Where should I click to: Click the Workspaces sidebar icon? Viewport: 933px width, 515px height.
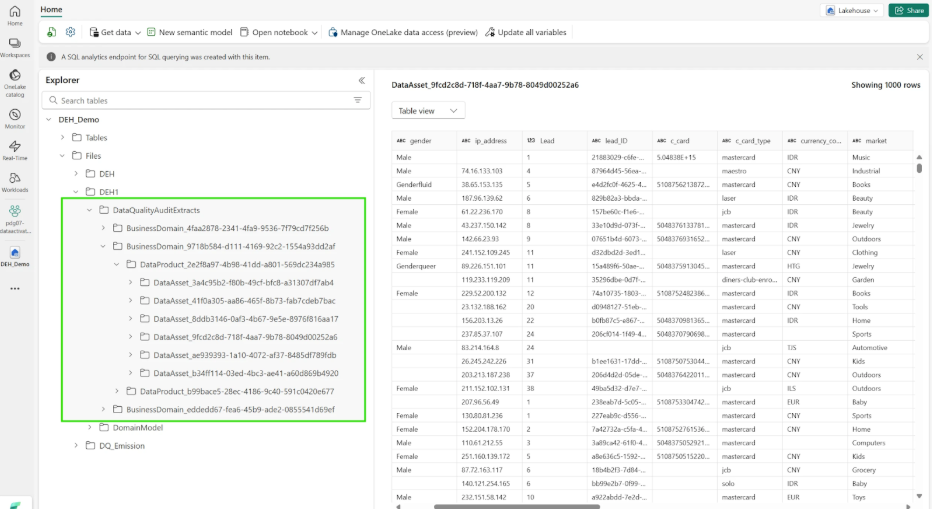15,46
